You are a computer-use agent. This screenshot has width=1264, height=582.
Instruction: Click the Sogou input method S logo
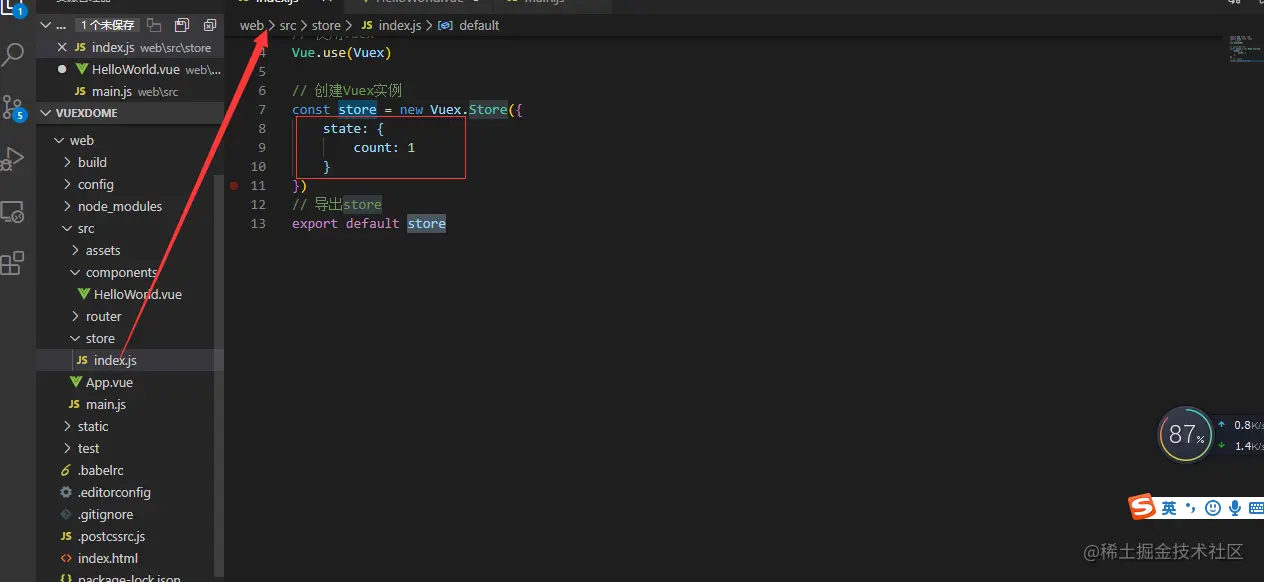[x=1142, y=507]
